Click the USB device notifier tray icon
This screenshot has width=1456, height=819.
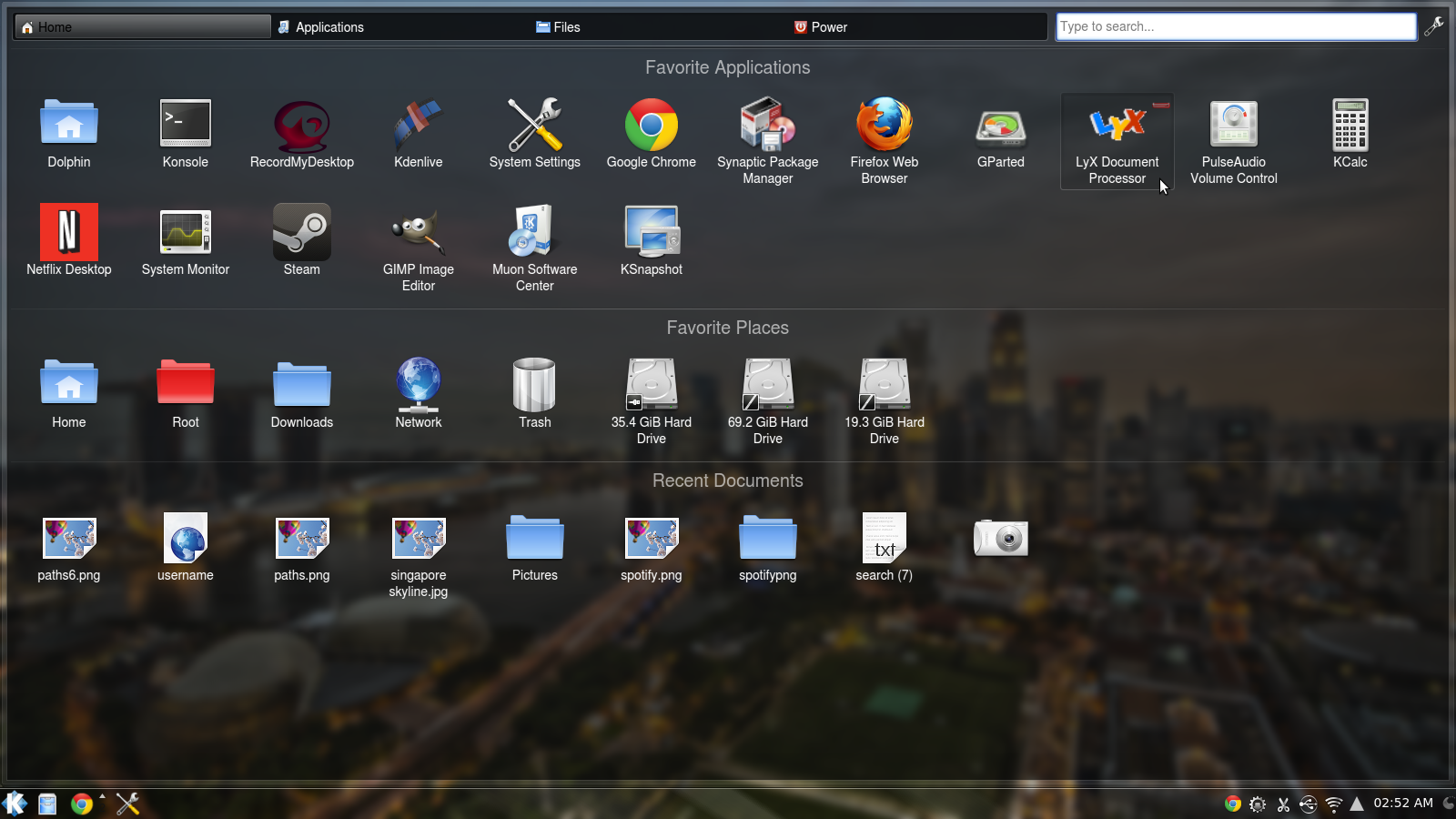tap(1308, 804)
